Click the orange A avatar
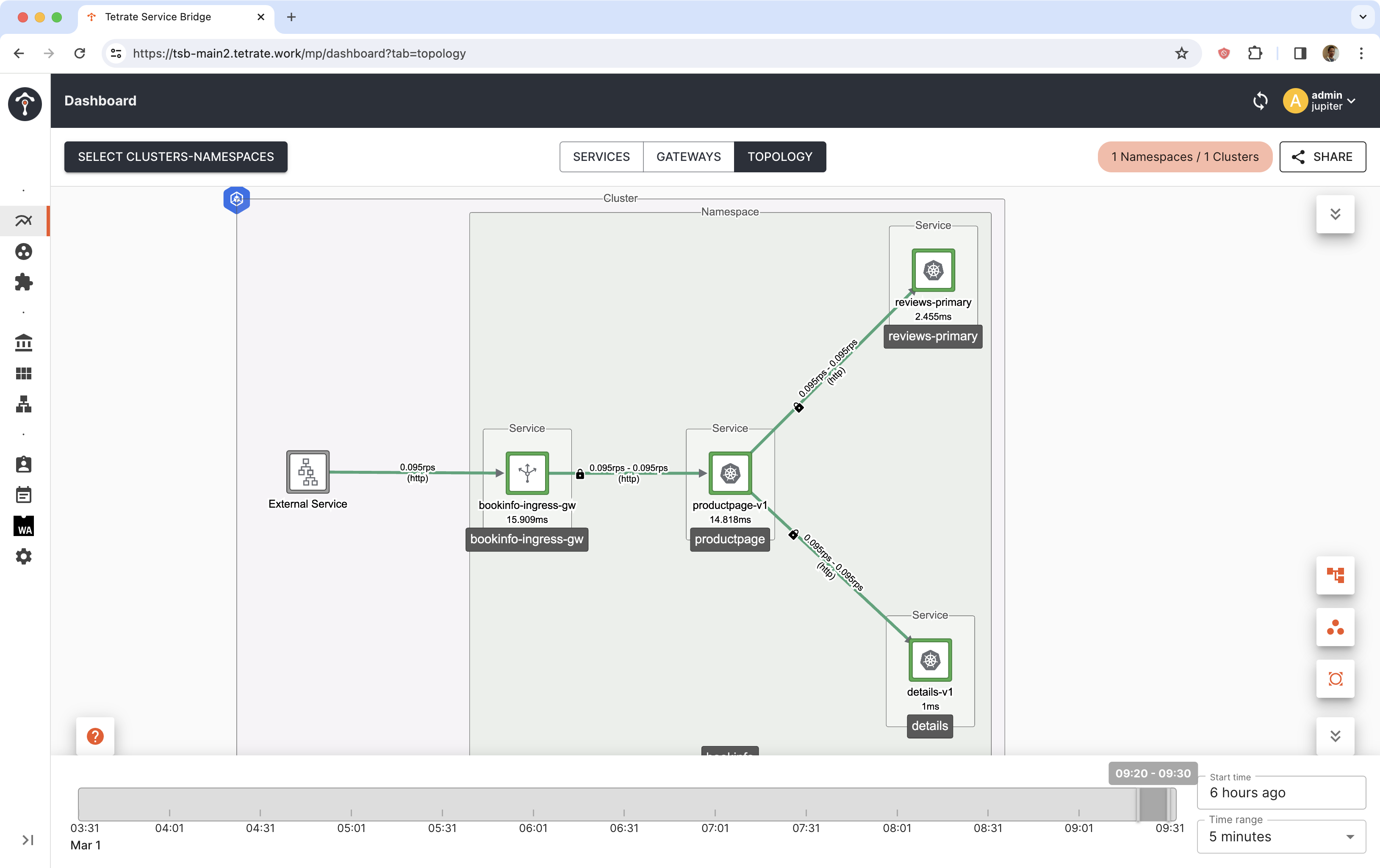Screen dimensions: 1380x868 [1295, 101]
